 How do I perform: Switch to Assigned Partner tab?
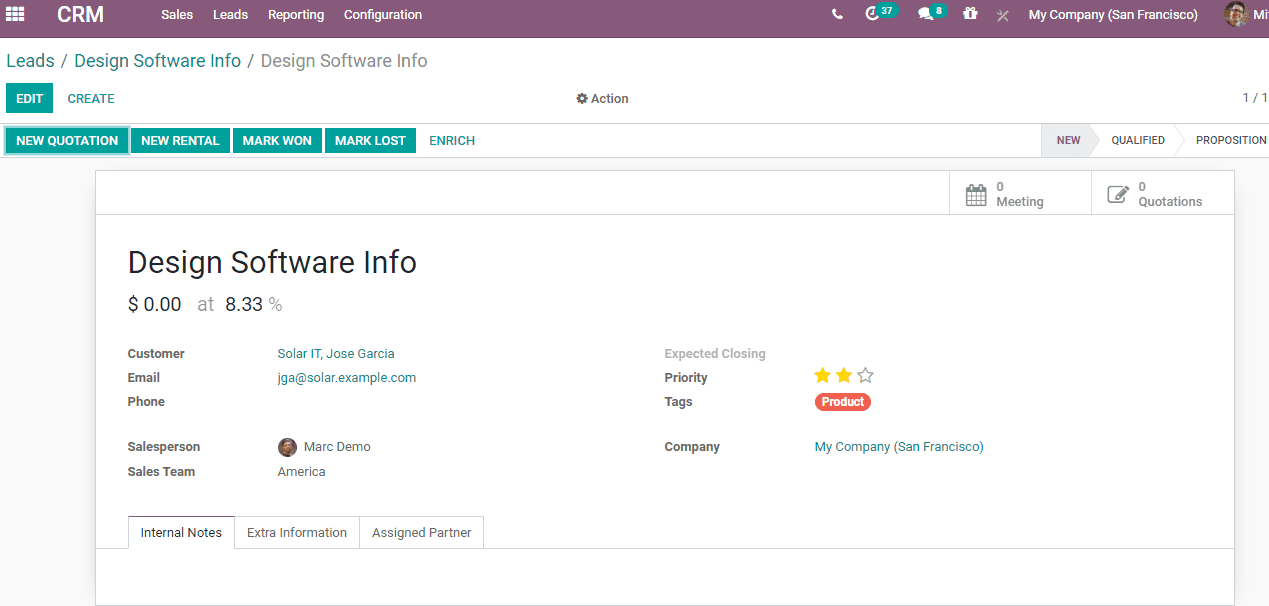421,533
